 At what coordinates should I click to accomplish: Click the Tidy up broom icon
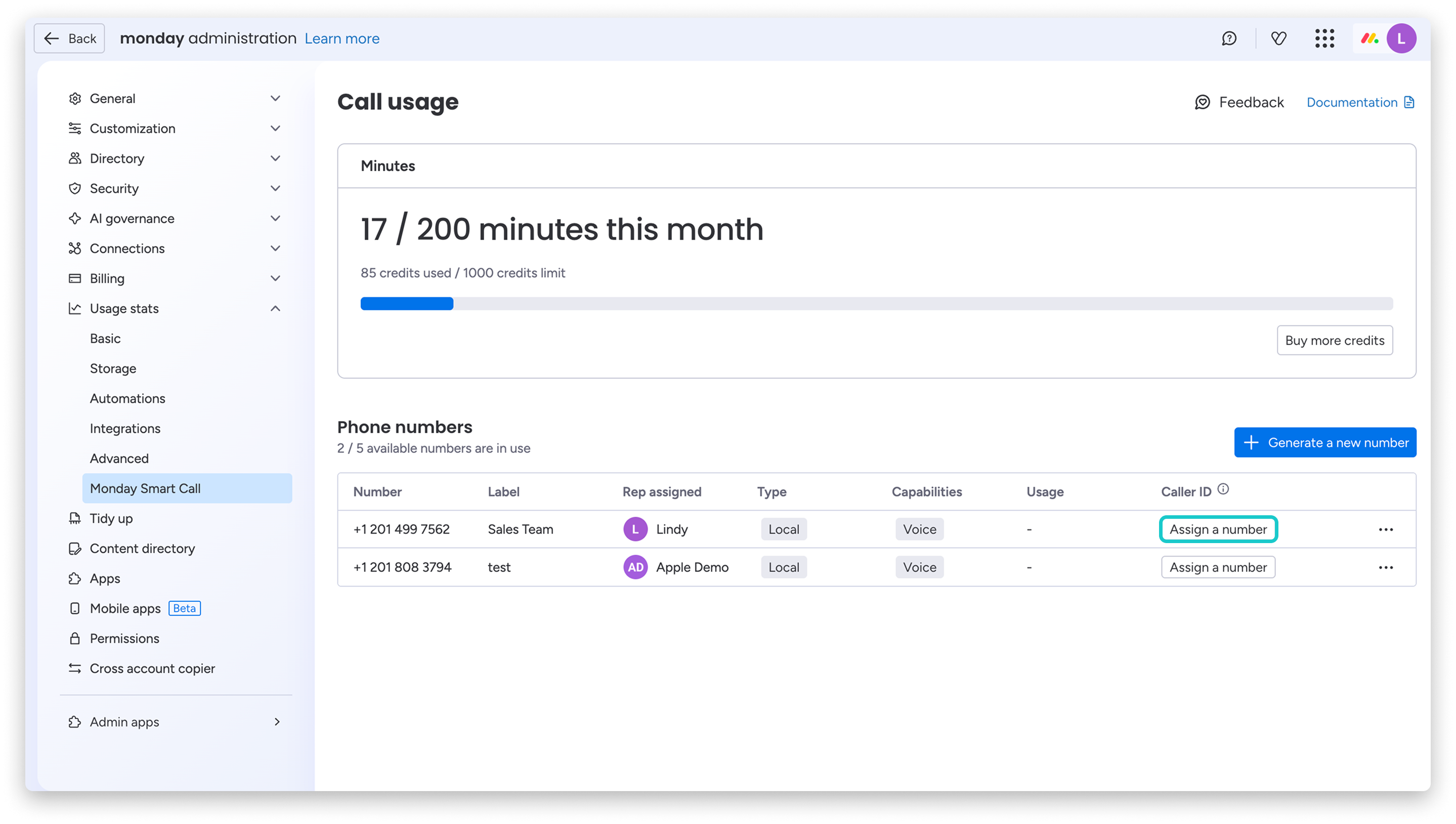75,518
